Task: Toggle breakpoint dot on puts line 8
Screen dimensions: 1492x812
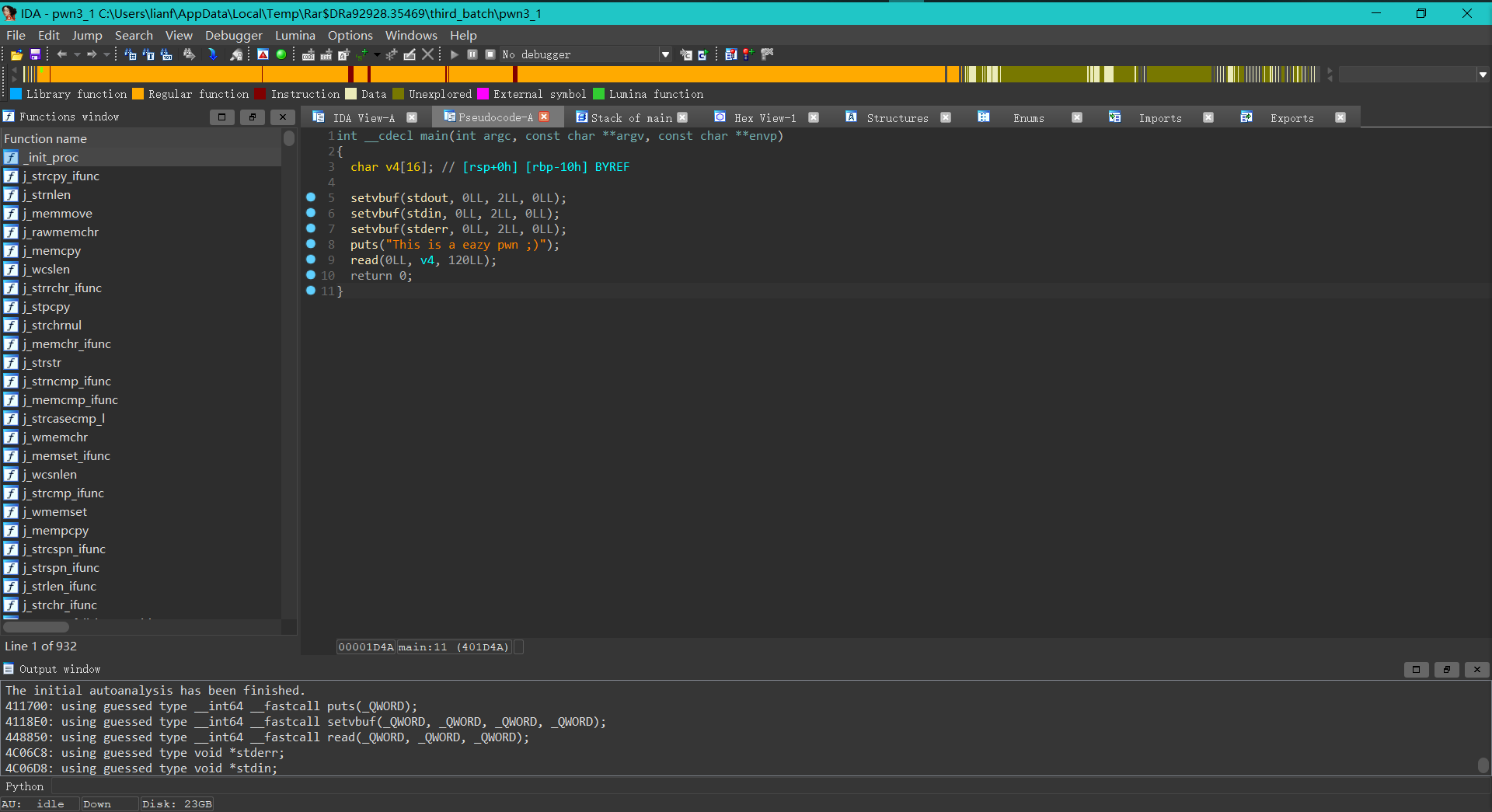Action: (x=311, y=244)
